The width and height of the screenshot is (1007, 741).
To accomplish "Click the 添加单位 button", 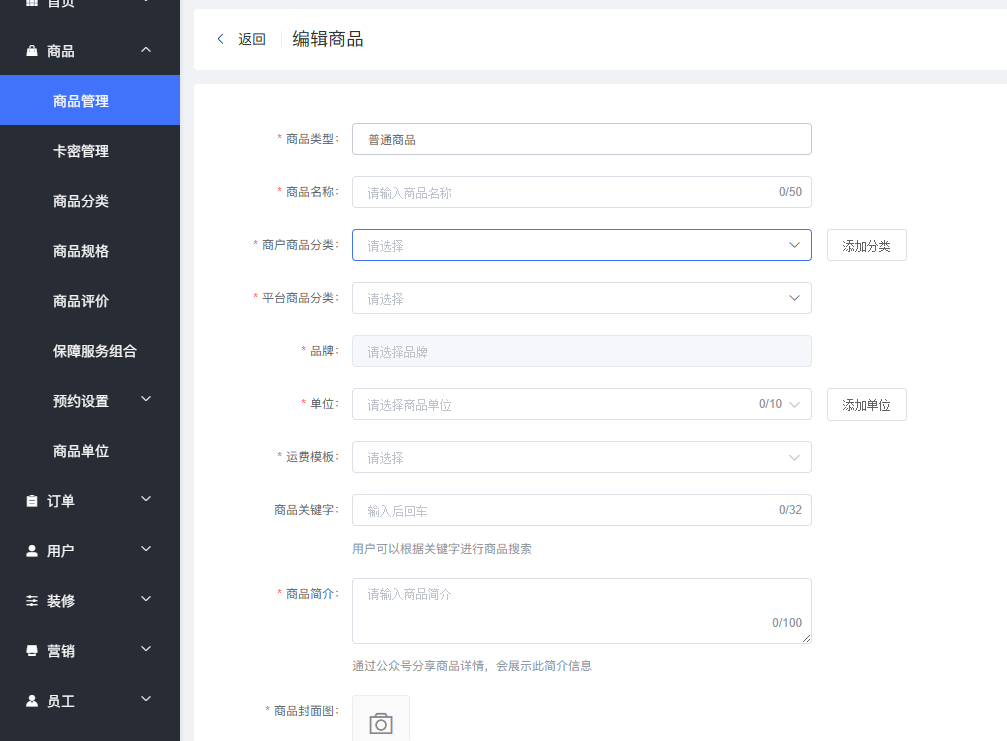I will 866,404.
